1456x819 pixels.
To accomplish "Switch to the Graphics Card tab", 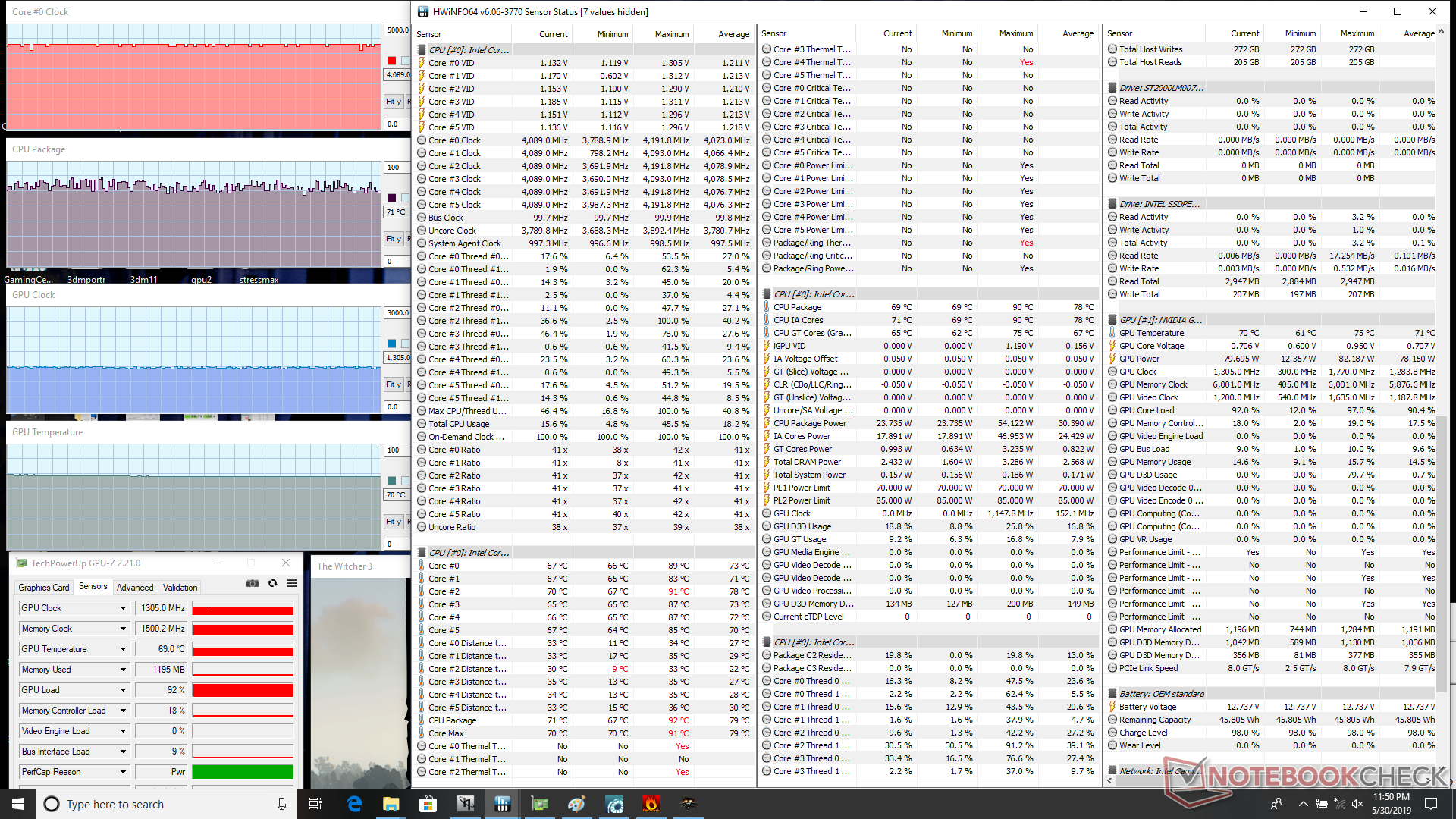I will coord(44,588).
